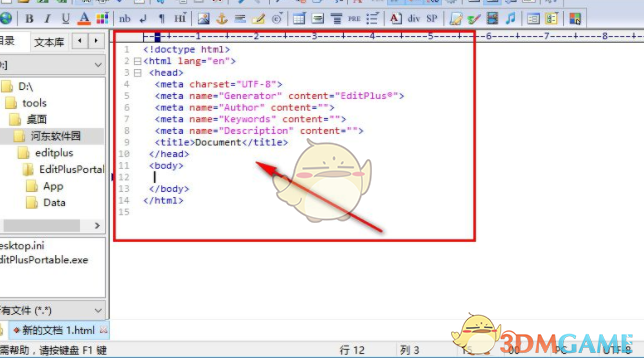Click the green checkmark toolbar icon
644x362 pixels.
[474, 18]
